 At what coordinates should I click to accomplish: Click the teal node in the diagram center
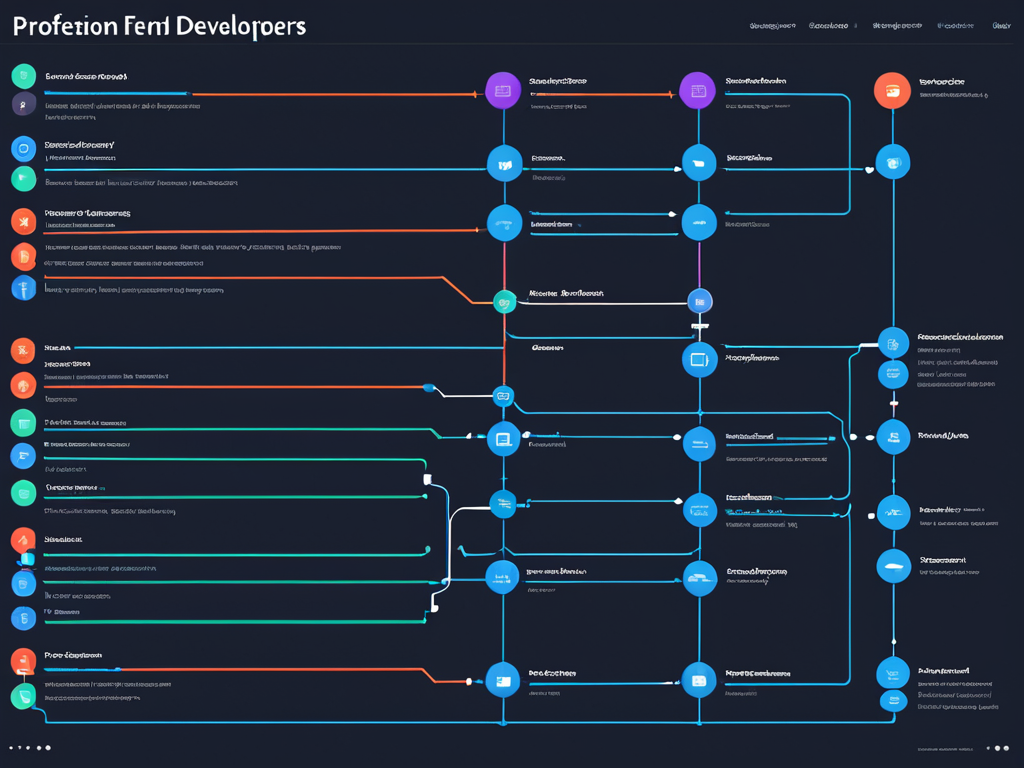[x=505, y=300]
